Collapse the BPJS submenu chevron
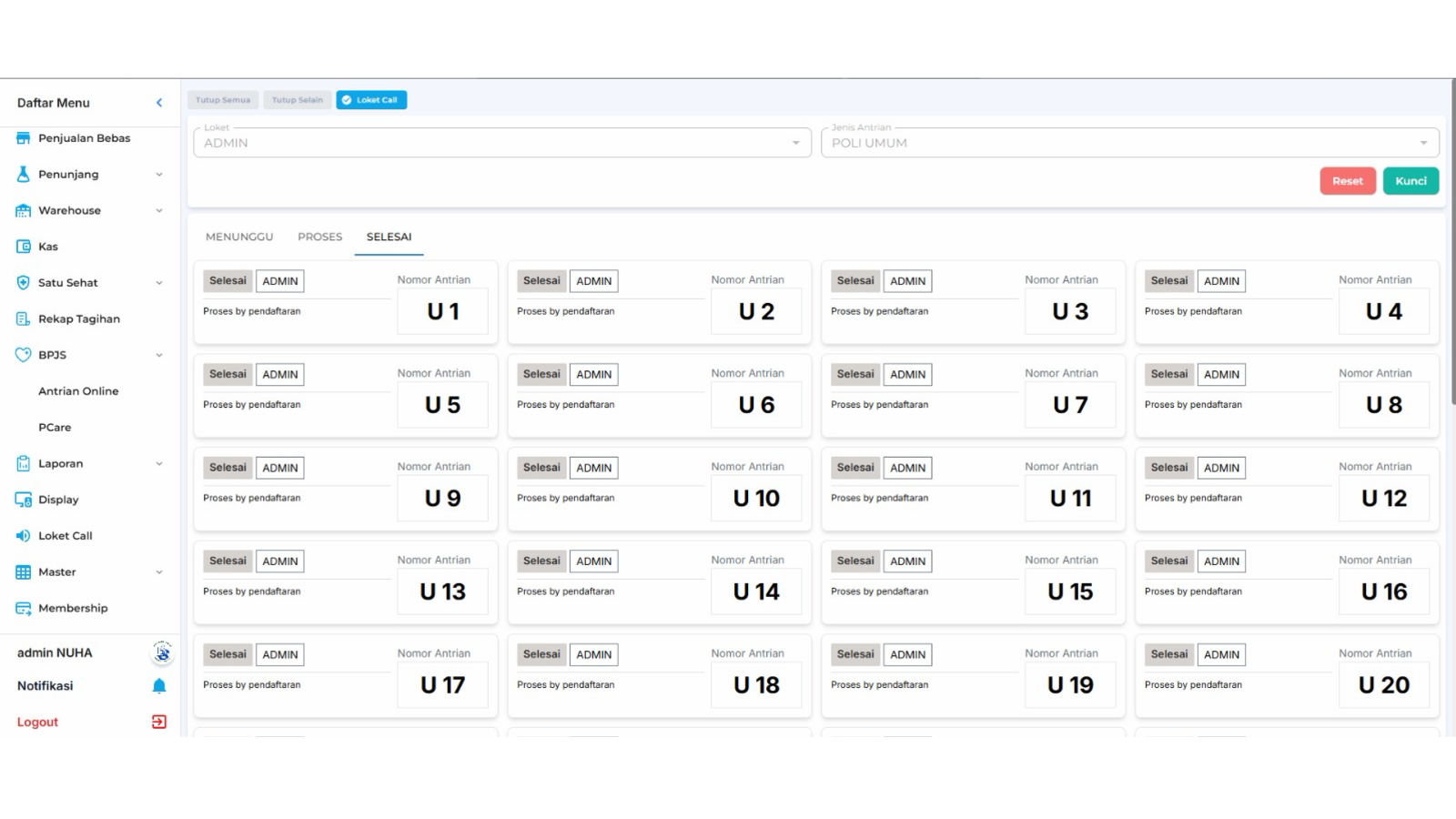Screen dimensions: 1456x819 (159, 355)
